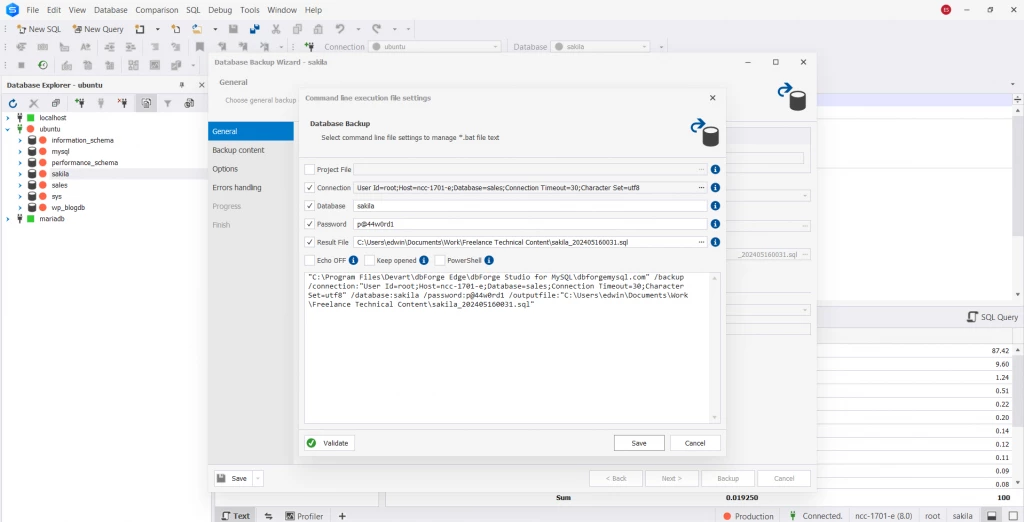Image resolution: width=1024 pixels, height=522 pixels.
Task: Click browse ellipsis for Connection field
Action: pyautogui.click(x=701, y=188)
